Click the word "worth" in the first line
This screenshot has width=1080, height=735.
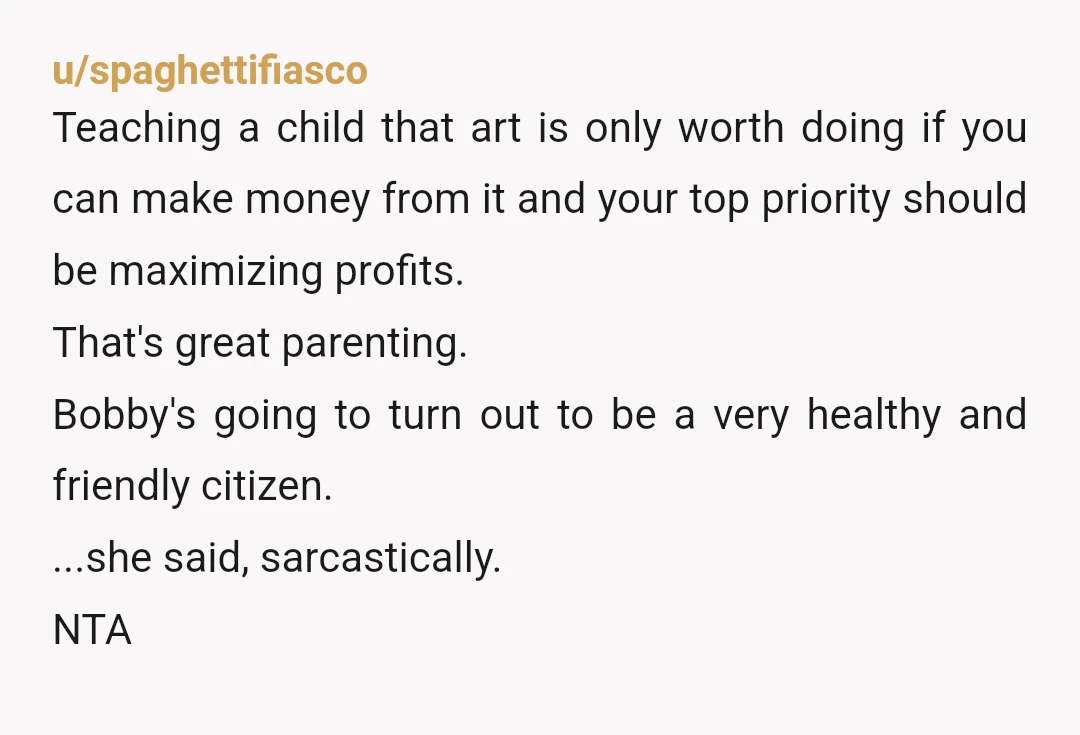point(731,129)
